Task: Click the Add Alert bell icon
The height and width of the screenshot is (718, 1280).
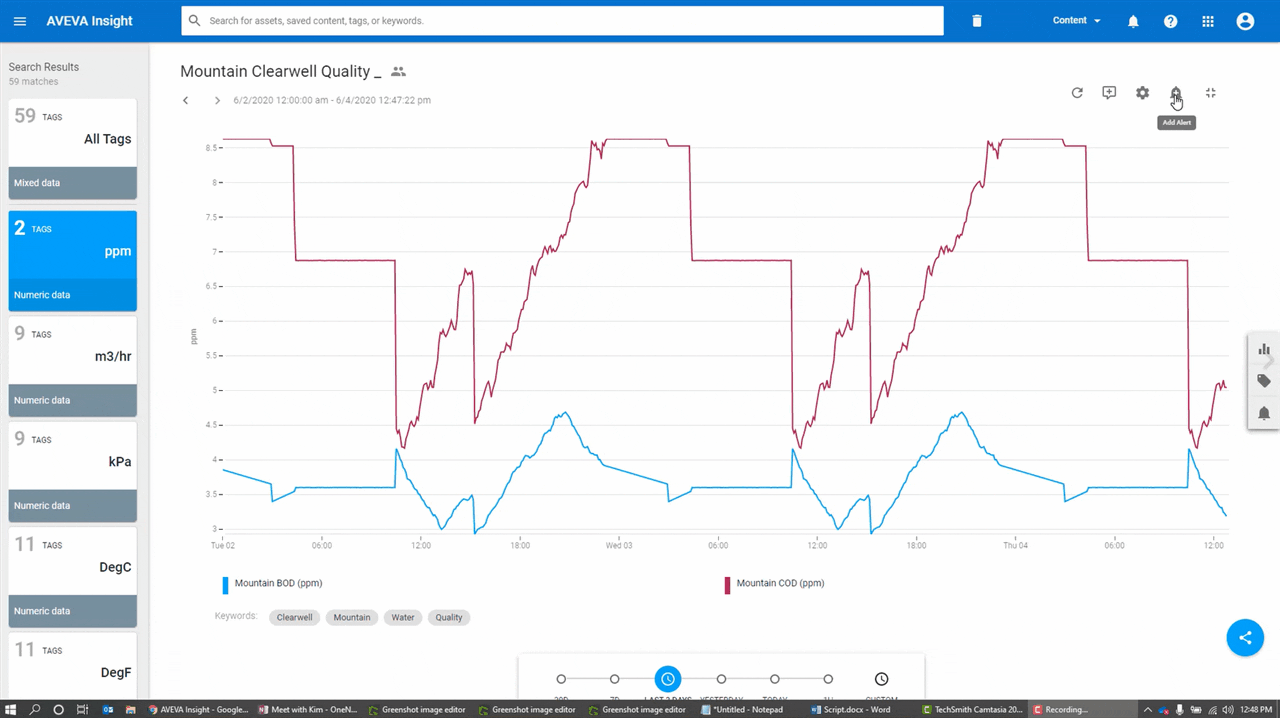Action: click(x=1176, y=93)
